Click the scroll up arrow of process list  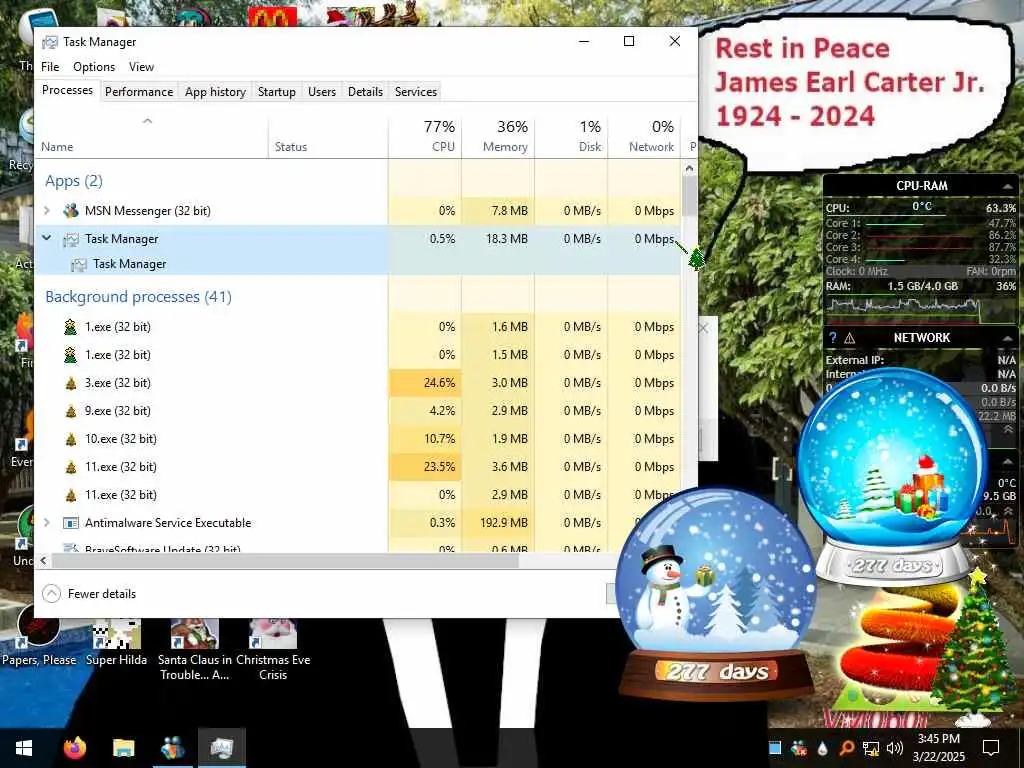coord(689,168)
